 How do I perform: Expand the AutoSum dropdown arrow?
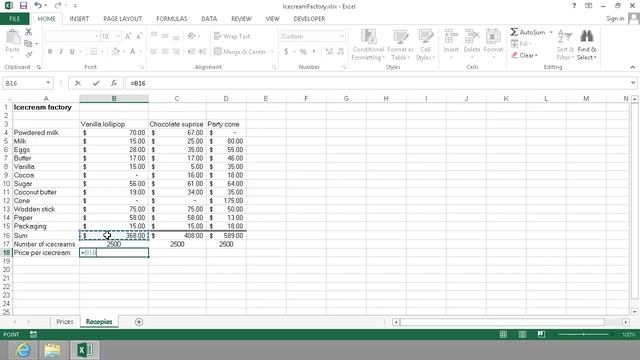point(551,32)
